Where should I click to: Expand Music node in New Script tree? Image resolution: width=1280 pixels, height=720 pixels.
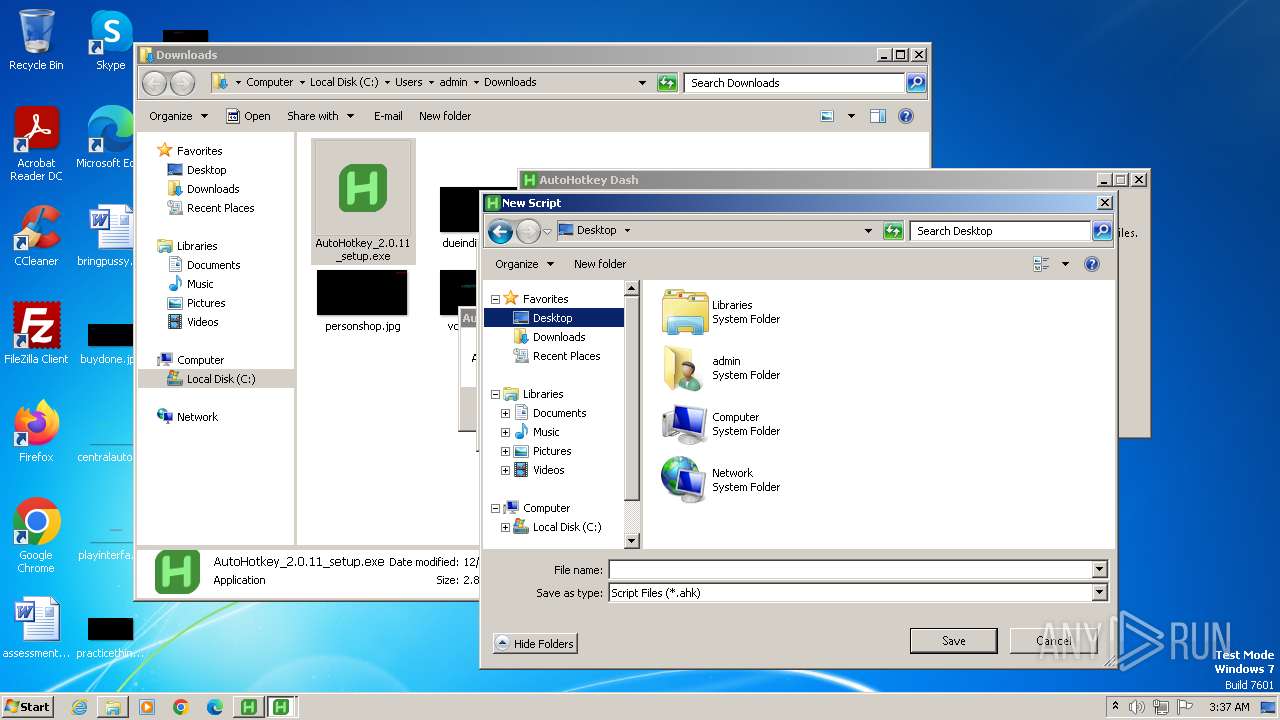[505, 432]
